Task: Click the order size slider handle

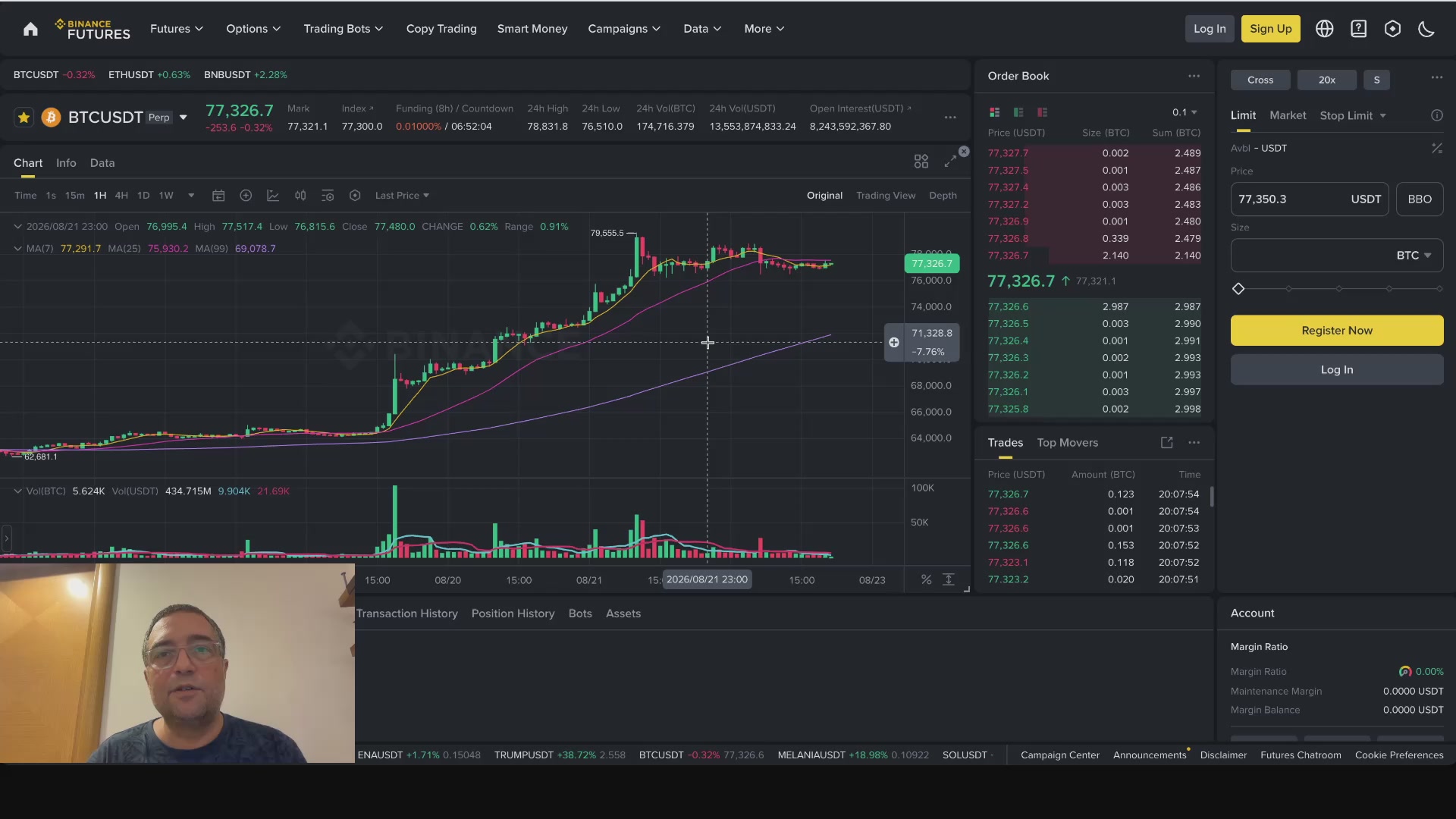Action: [1238, 289]
